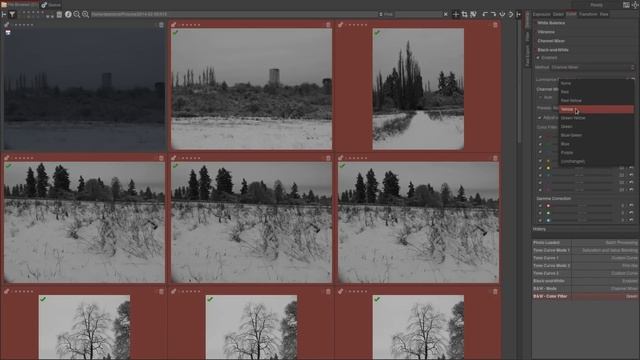Select Tone Curve Mode 1 history entry

click(585, 250)
